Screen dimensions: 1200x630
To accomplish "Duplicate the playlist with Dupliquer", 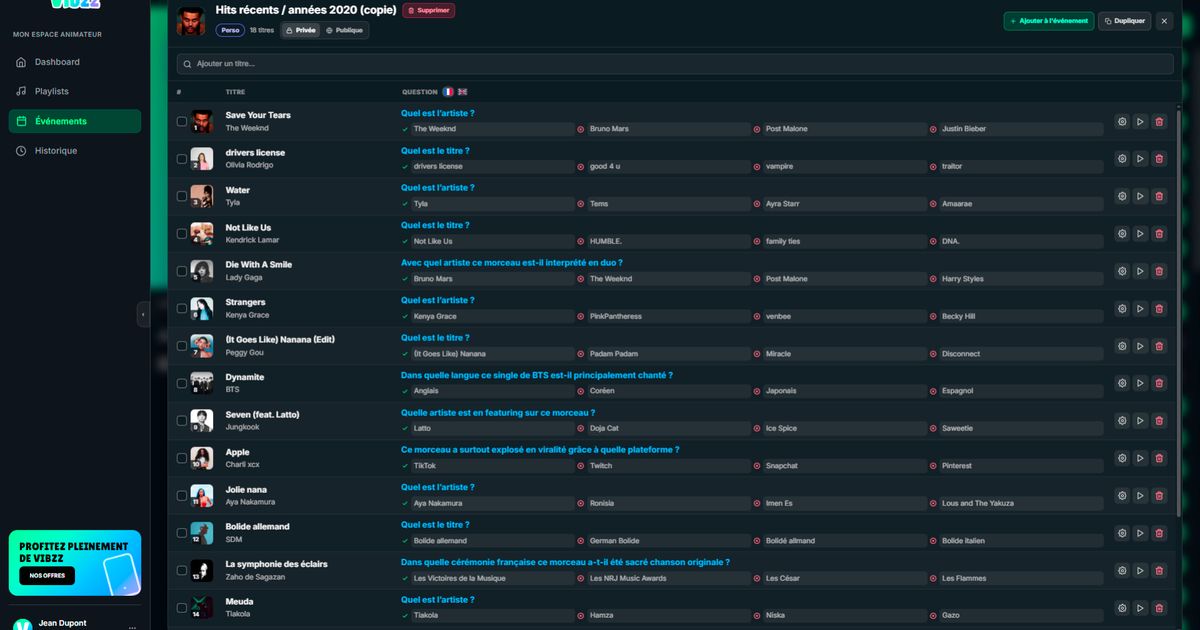I will click(x=1125, y=21).
